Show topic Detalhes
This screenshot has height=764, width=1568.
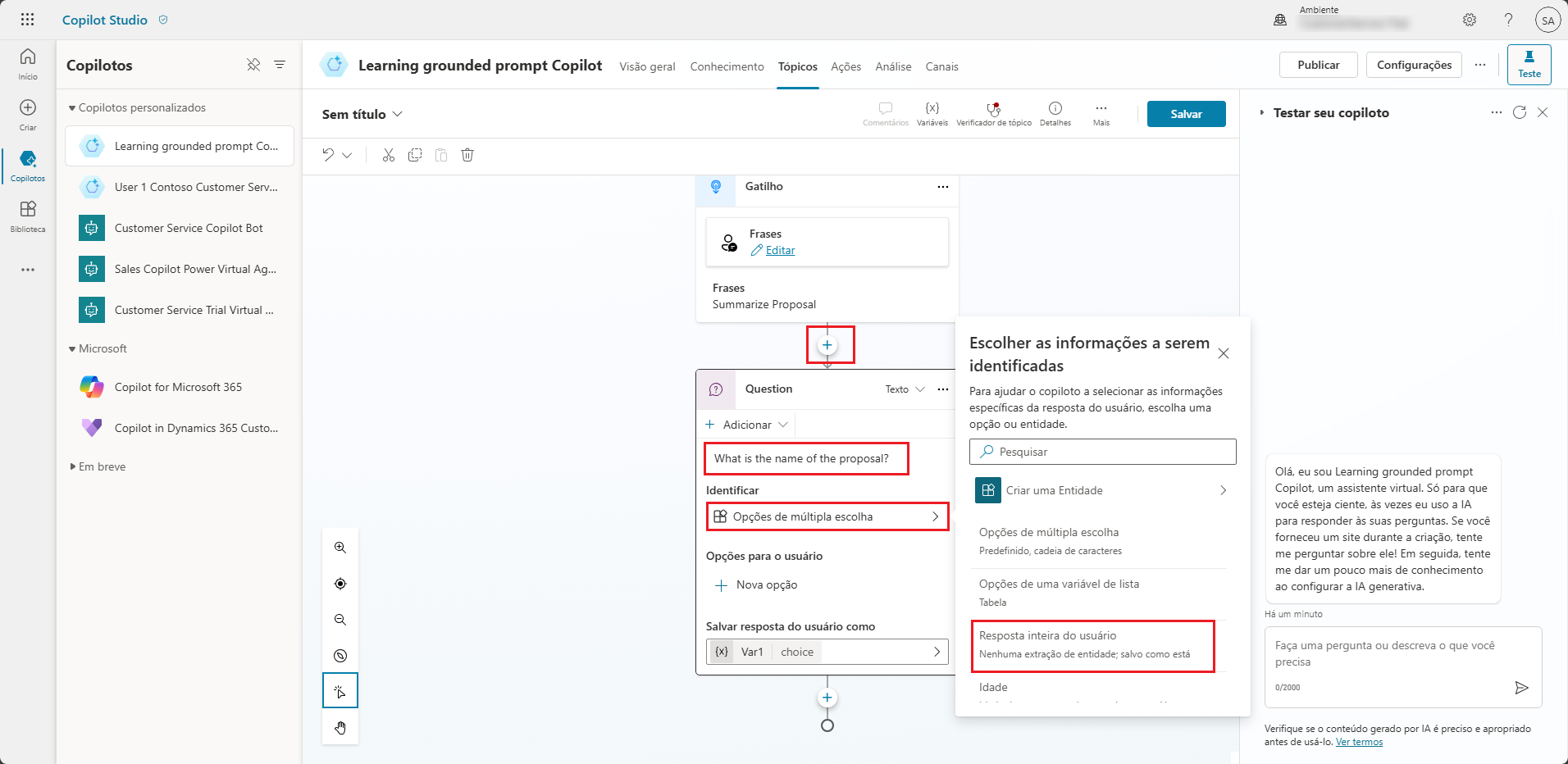[x=1055, y=113]
